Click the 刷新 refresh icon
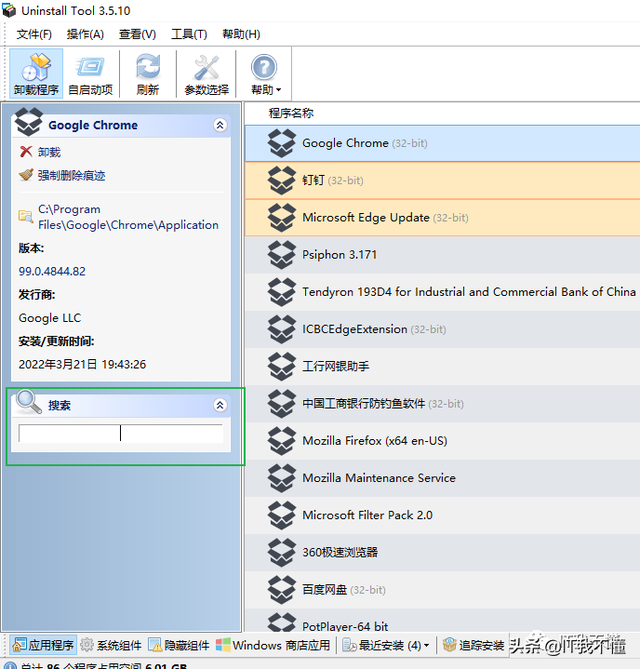 (148, 73)
